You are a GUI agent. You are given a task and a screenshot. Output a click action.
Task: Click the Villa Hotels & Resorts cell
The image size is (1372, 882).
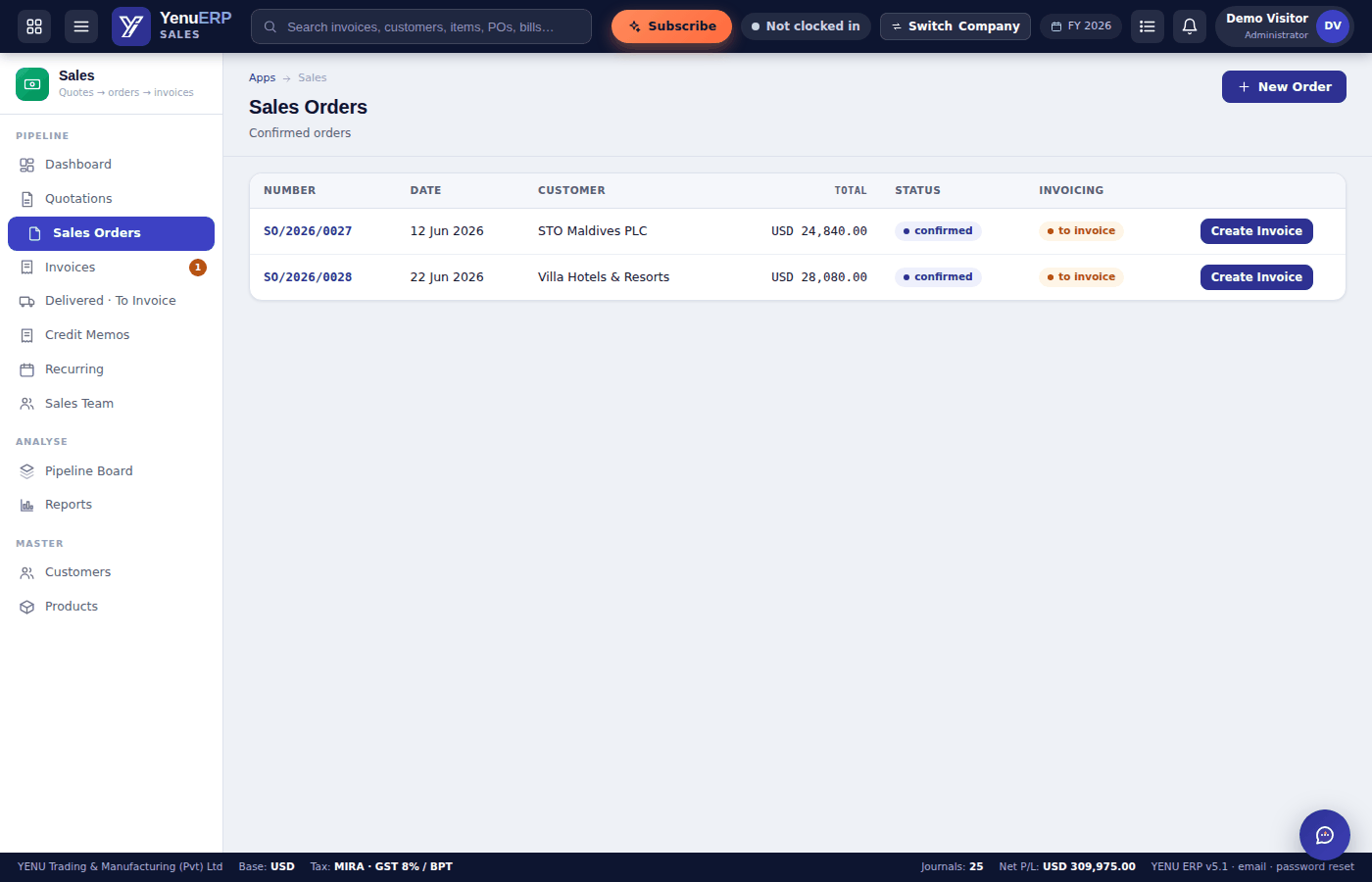point(604,277)
